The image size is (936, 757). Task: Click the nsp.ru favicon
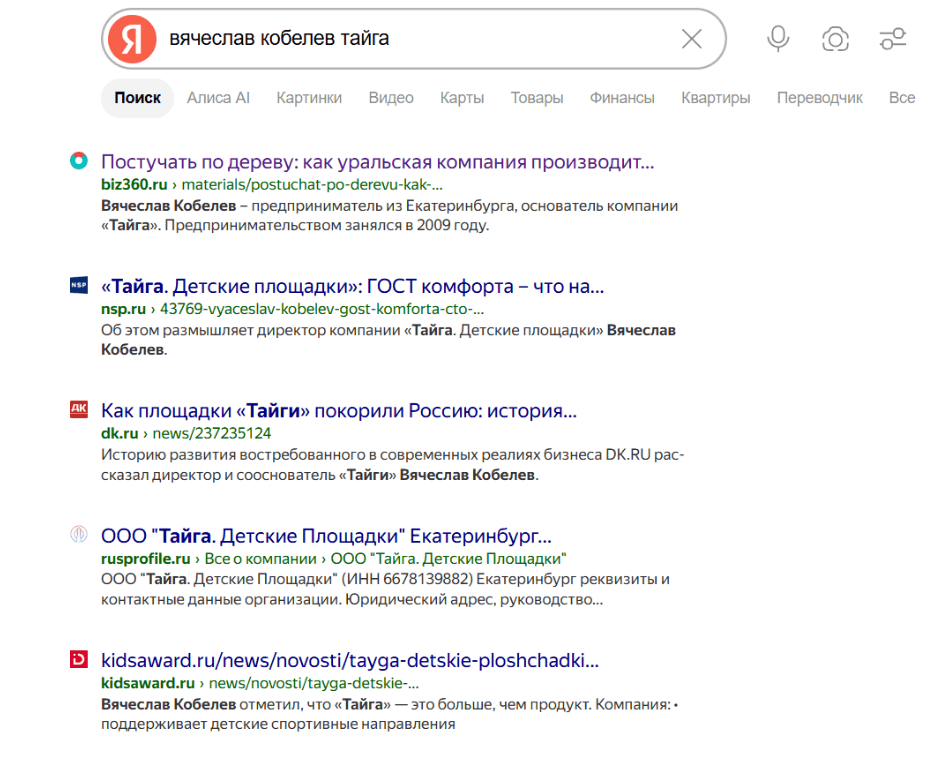pos(79,285)
